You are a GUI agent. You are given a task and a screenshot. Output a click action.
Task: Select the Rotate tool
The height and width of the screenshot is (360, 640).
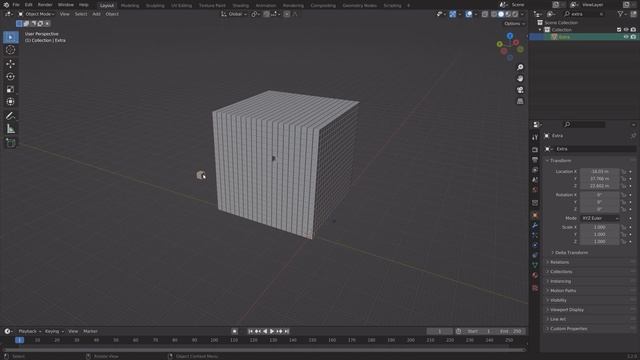(x=11, y=76)
